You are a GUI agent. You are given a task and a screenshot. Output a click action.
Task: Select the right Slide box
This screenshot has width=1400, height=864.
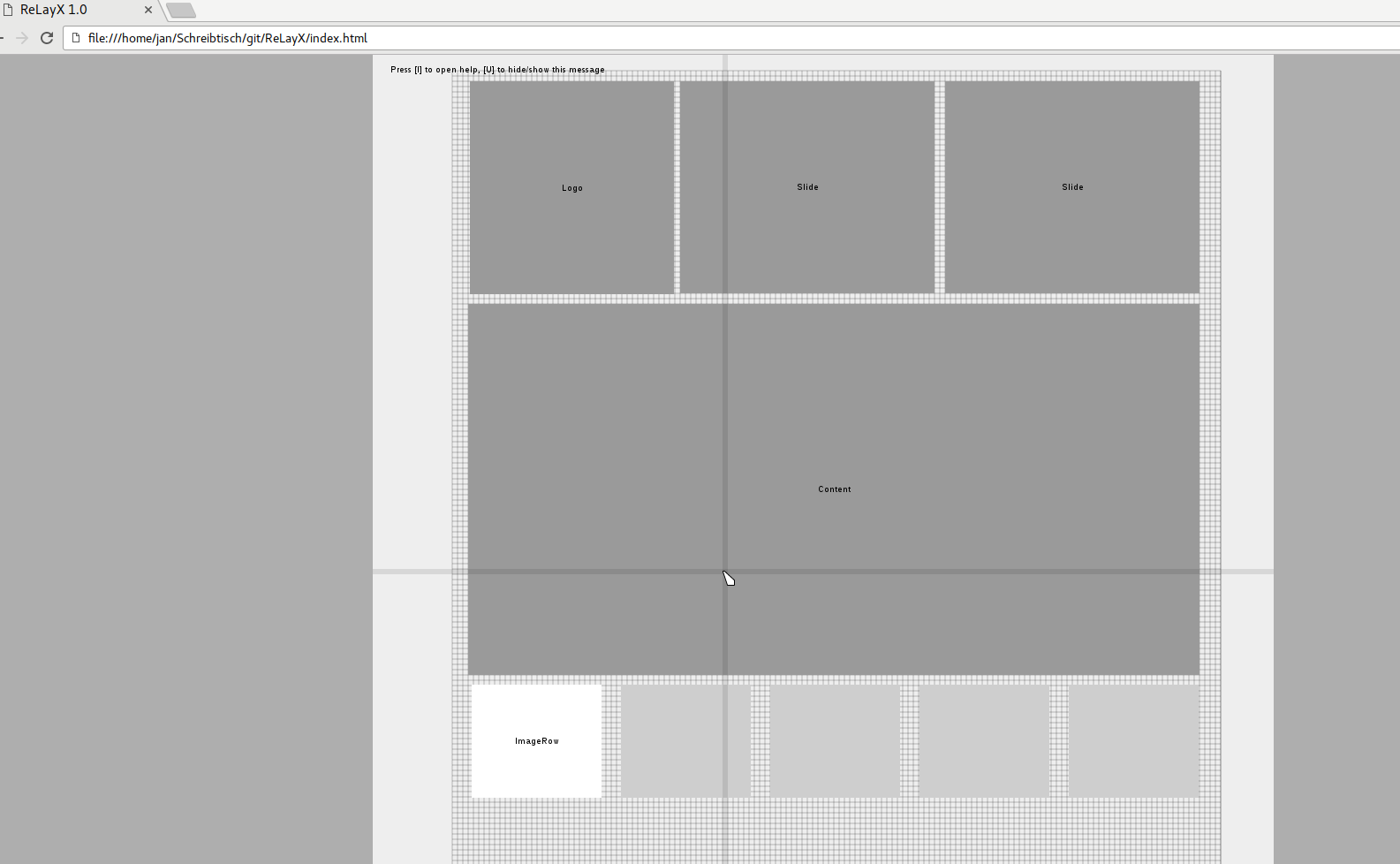pos(1072,187)
